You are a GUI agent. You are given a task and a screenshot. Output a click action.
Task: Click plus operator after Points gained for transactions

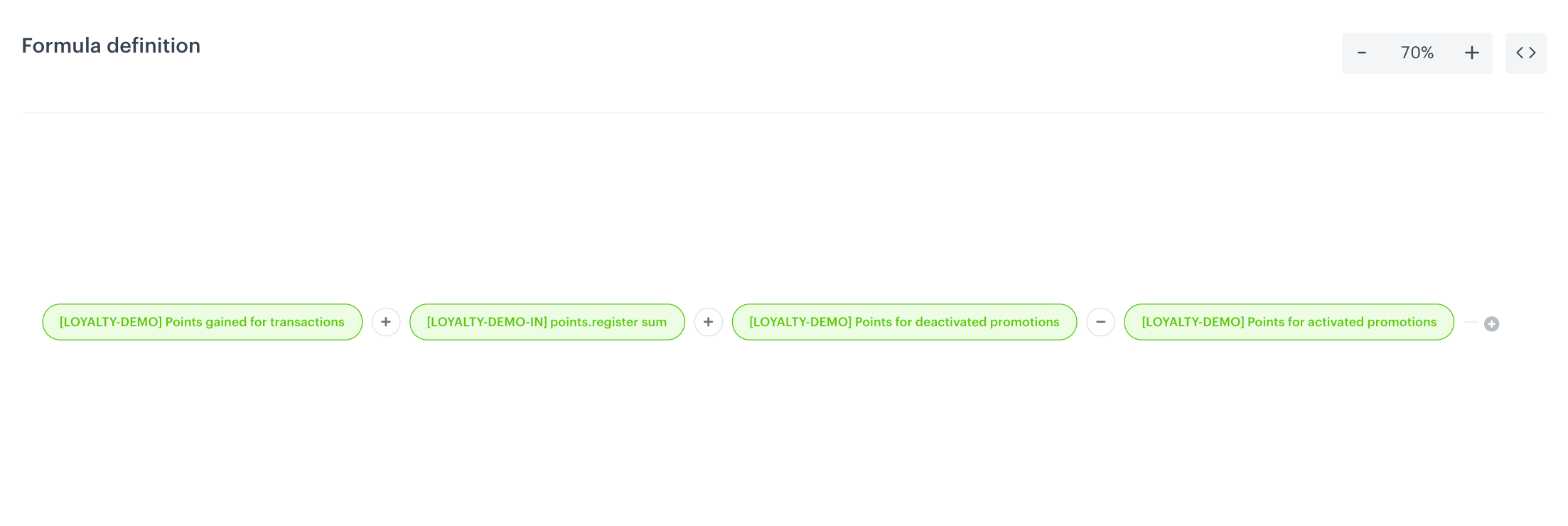point(386,322)
